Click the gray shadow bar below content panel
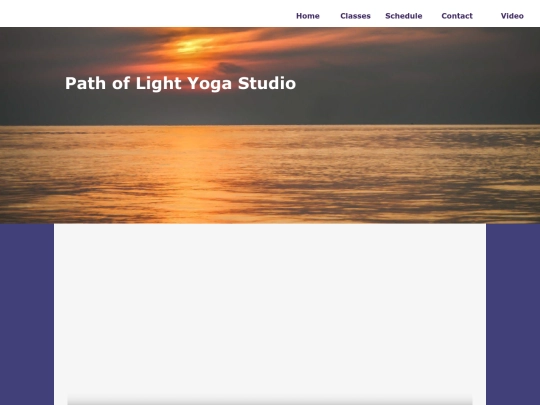540x405 pixels. coord(270,401)
